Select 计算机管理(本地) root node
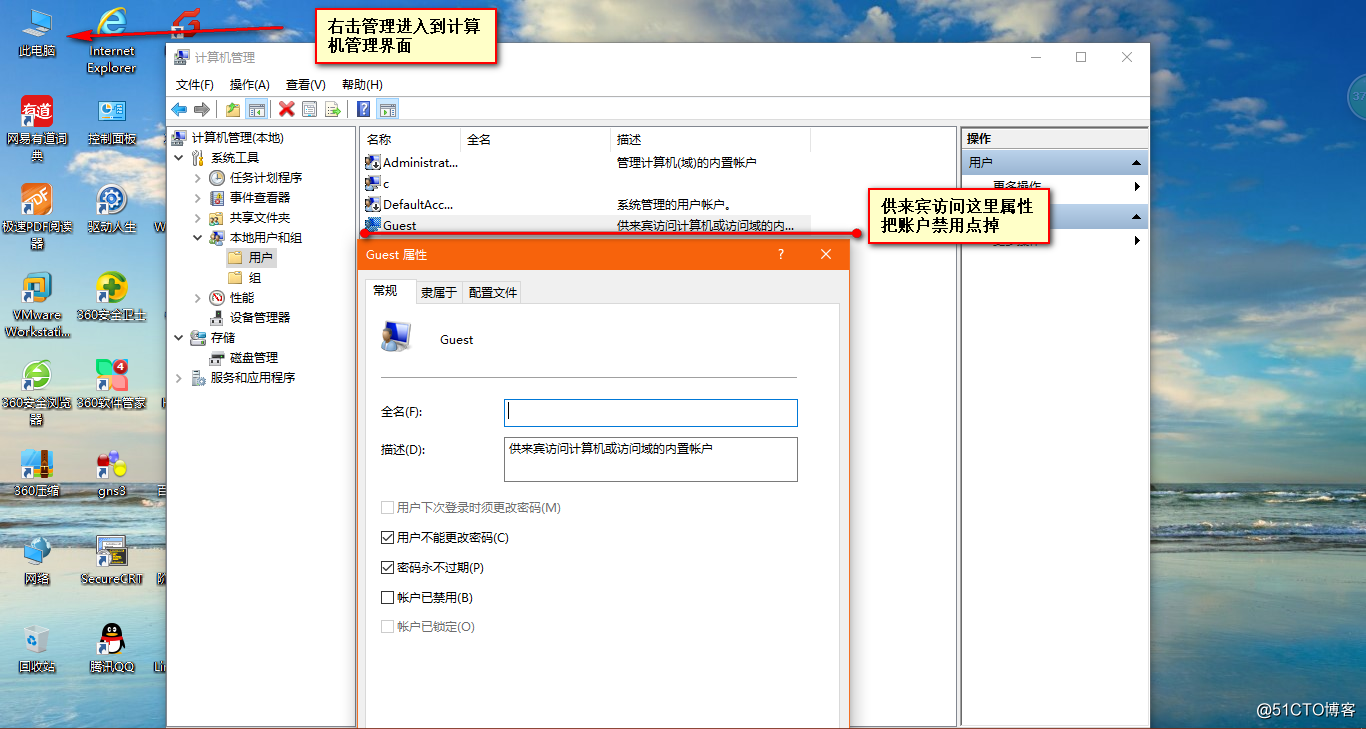 [228, 138]
